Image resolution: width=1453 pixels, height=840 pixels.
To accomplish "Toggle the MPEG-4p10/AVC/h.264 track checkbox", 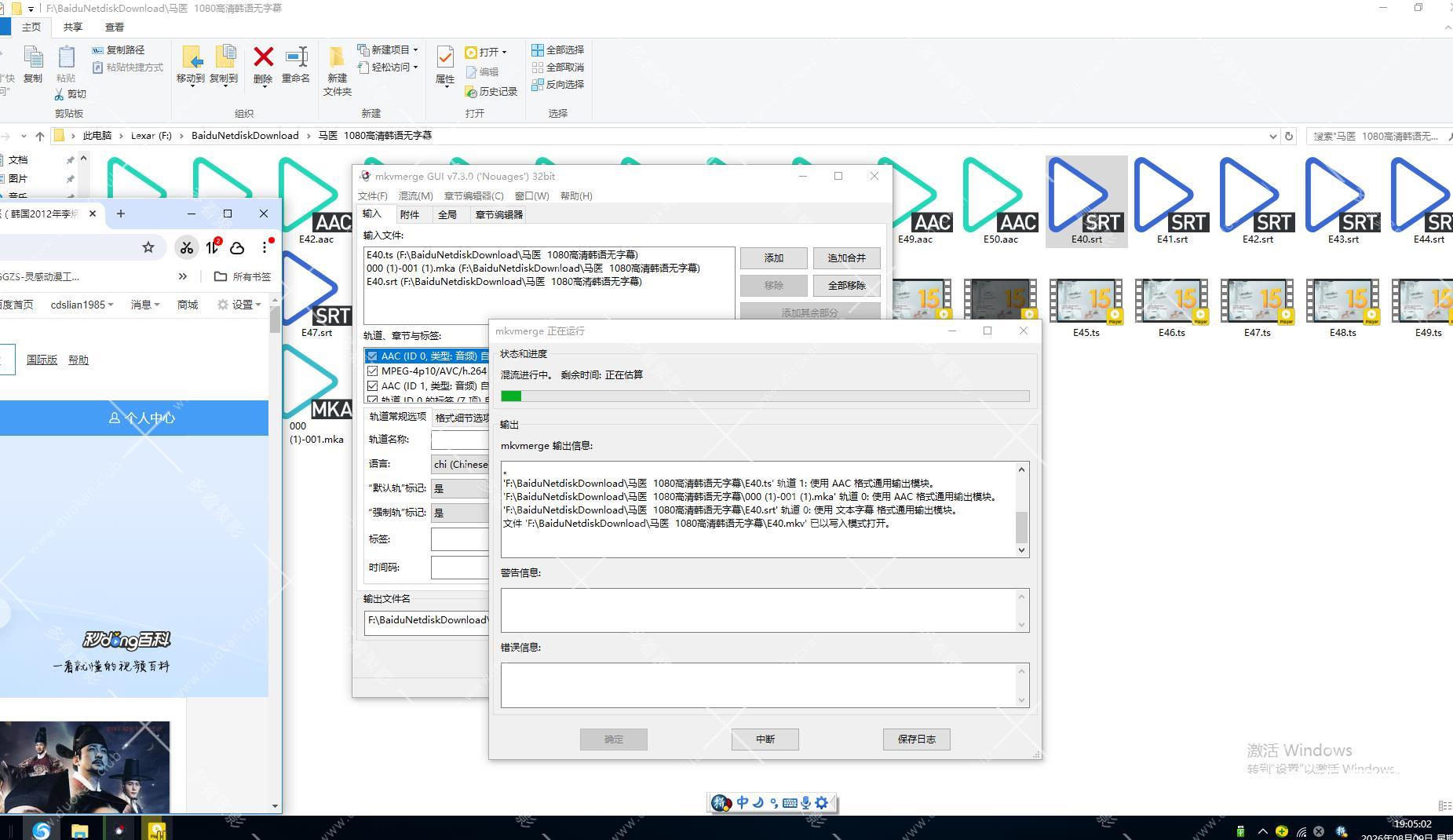I will coord(372,371).
